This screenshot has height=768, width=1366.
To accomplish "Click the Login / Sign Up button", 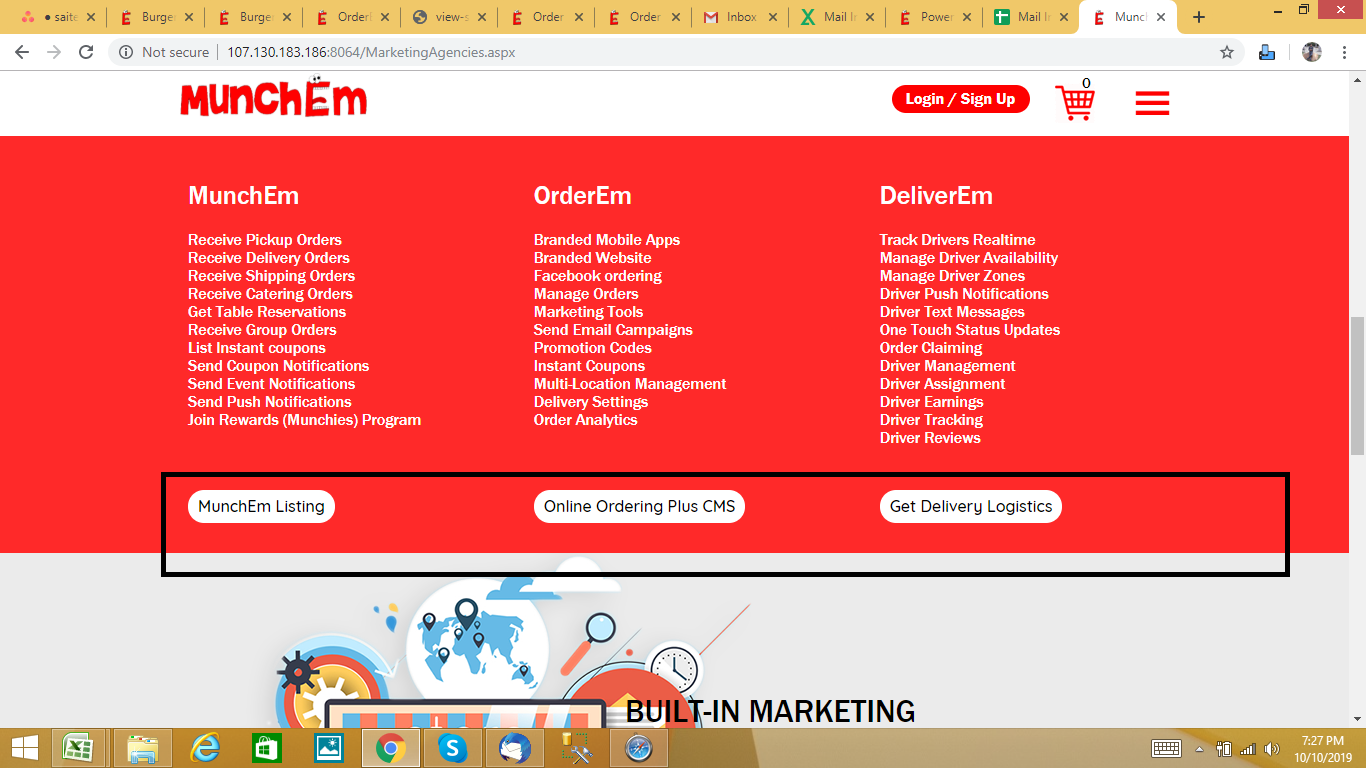I will click(x=960, y=99).
